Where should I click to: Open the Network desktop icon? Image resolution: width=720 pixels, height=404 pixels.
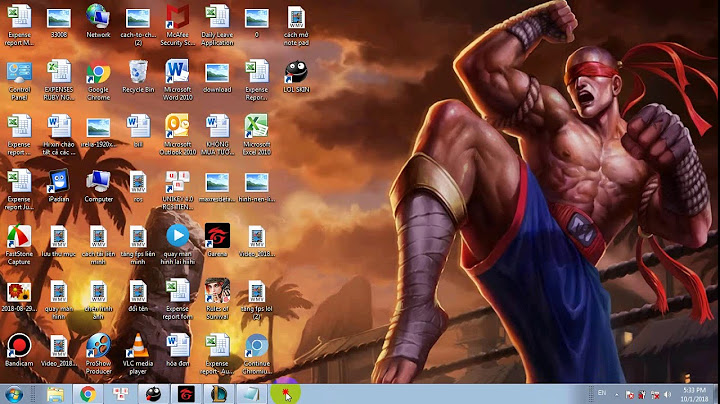point(98,21)
